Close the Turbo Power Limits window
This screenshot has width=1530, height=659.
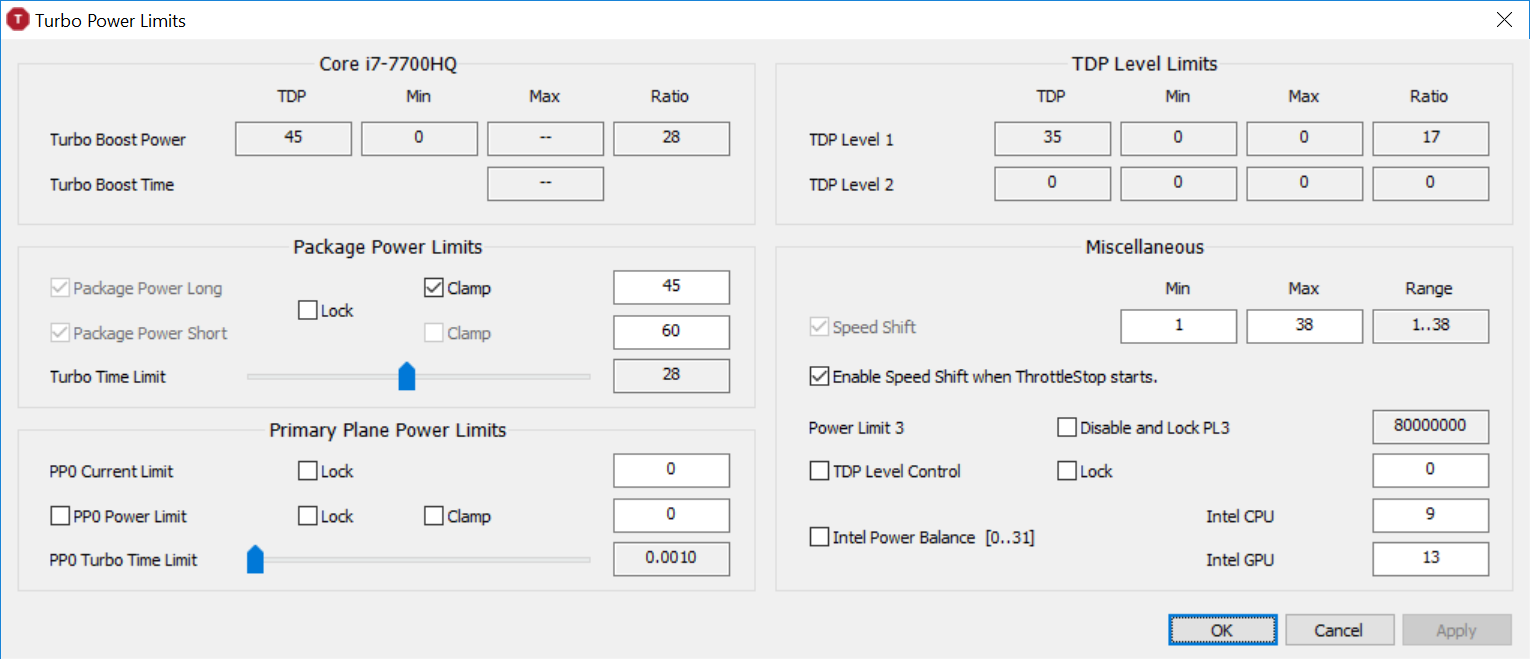tap(1503, 20)
